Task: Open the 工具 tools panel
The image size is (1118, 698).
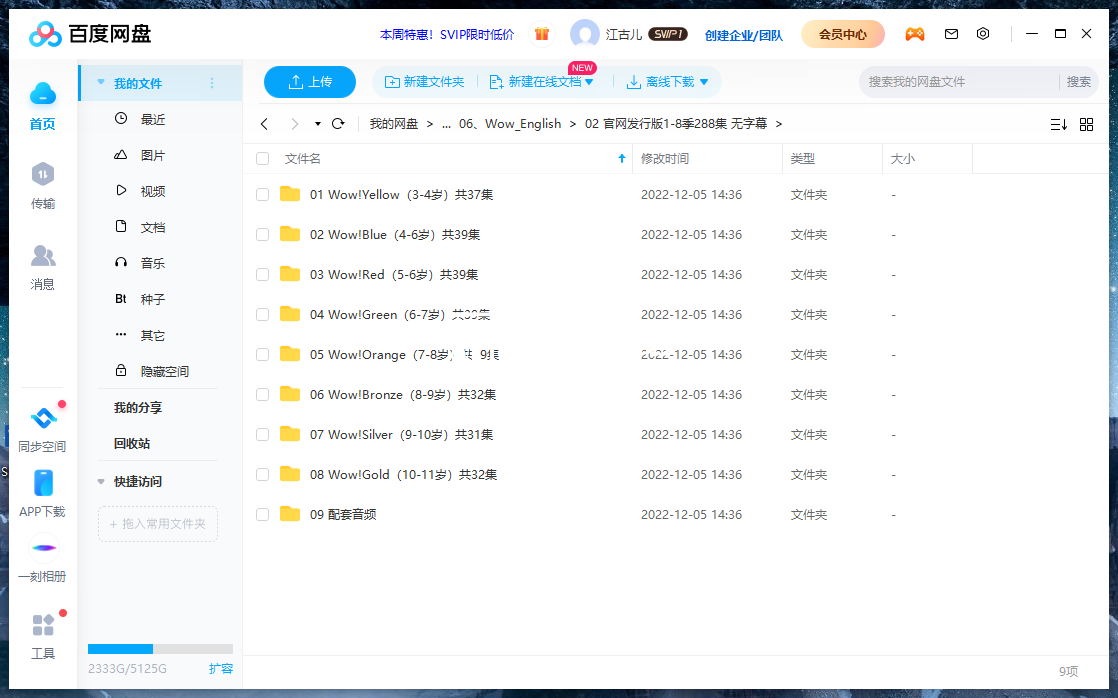Action: click(43, 635)
